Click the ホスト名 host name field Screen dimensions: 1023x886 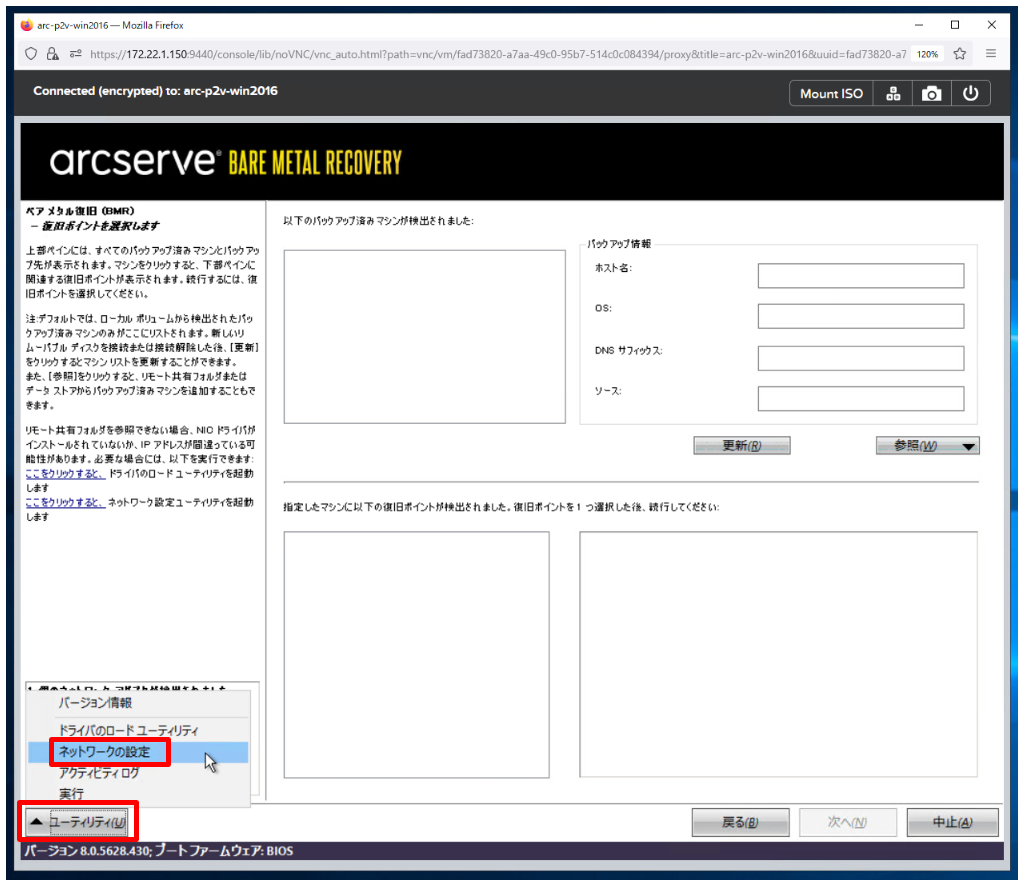[861, 275]
